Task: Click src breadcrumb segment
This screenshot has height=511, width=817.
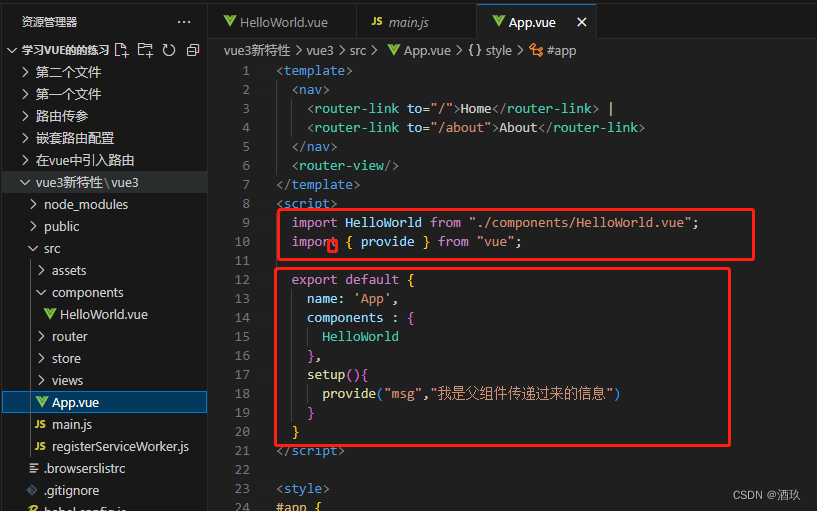Action: [x=357, y=51]
